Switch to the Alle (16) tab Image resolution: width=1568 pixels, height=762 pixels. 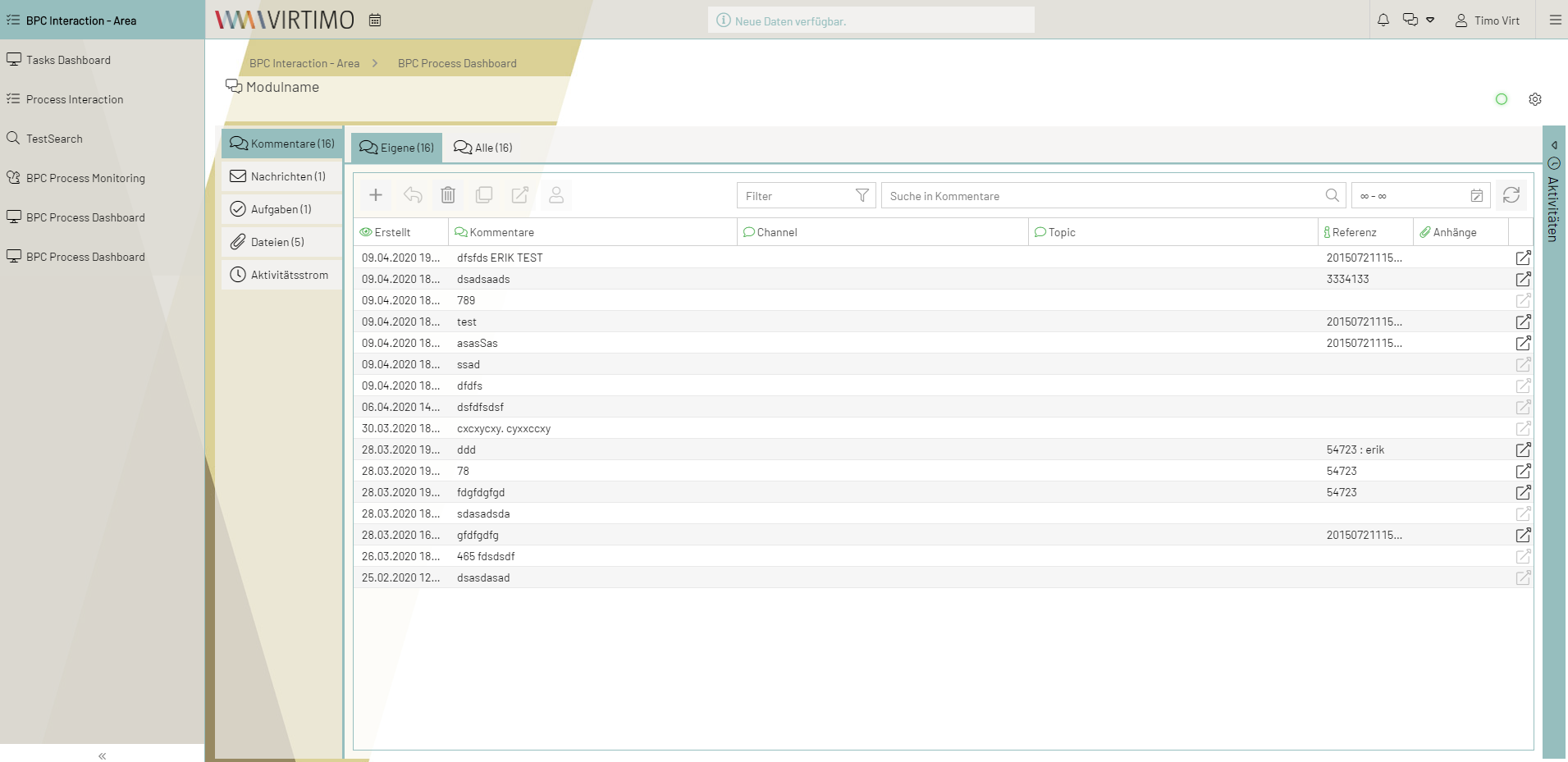483,148
